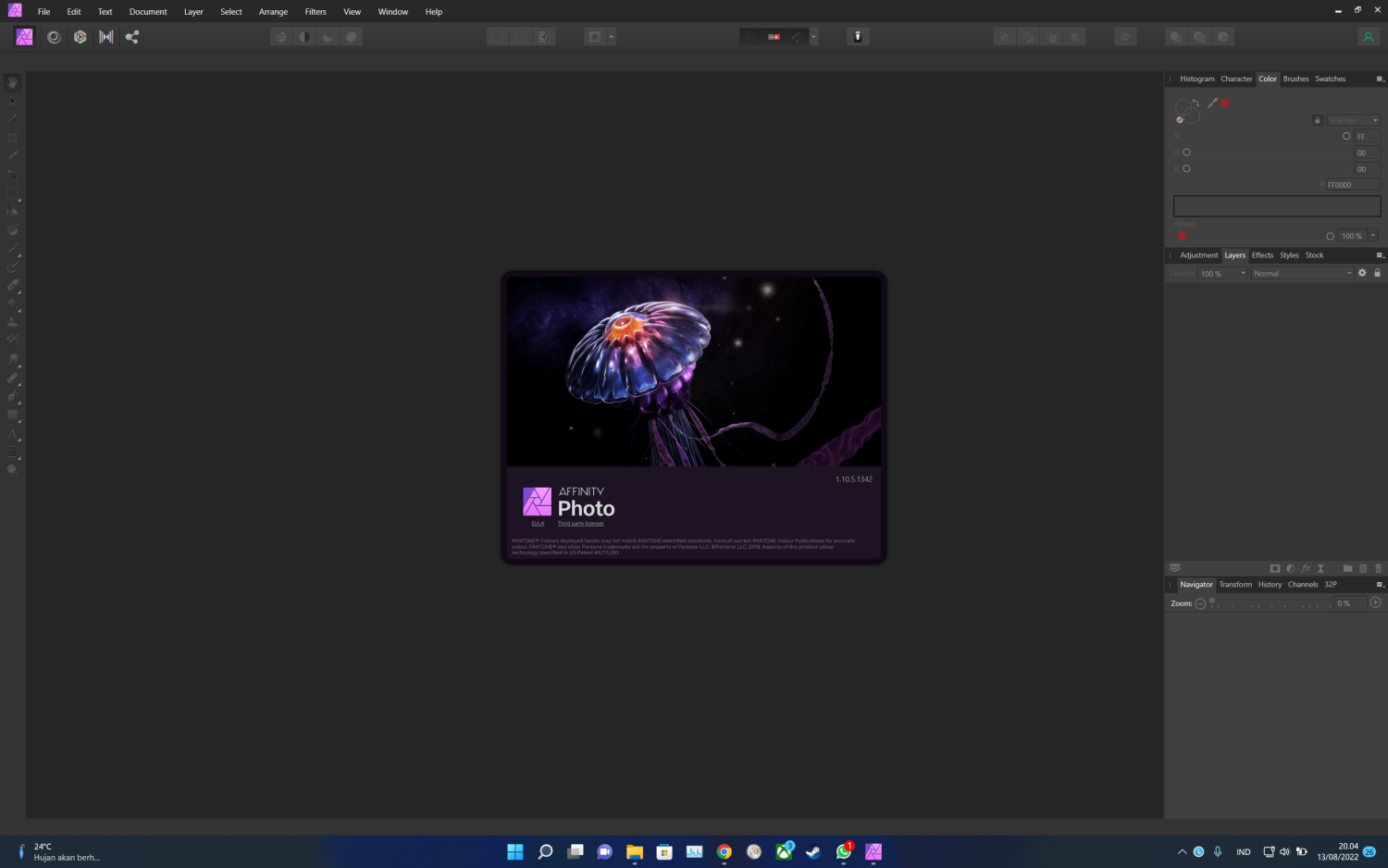
Task: Toggle the color model lock icon
Action: coord(1318,120)
